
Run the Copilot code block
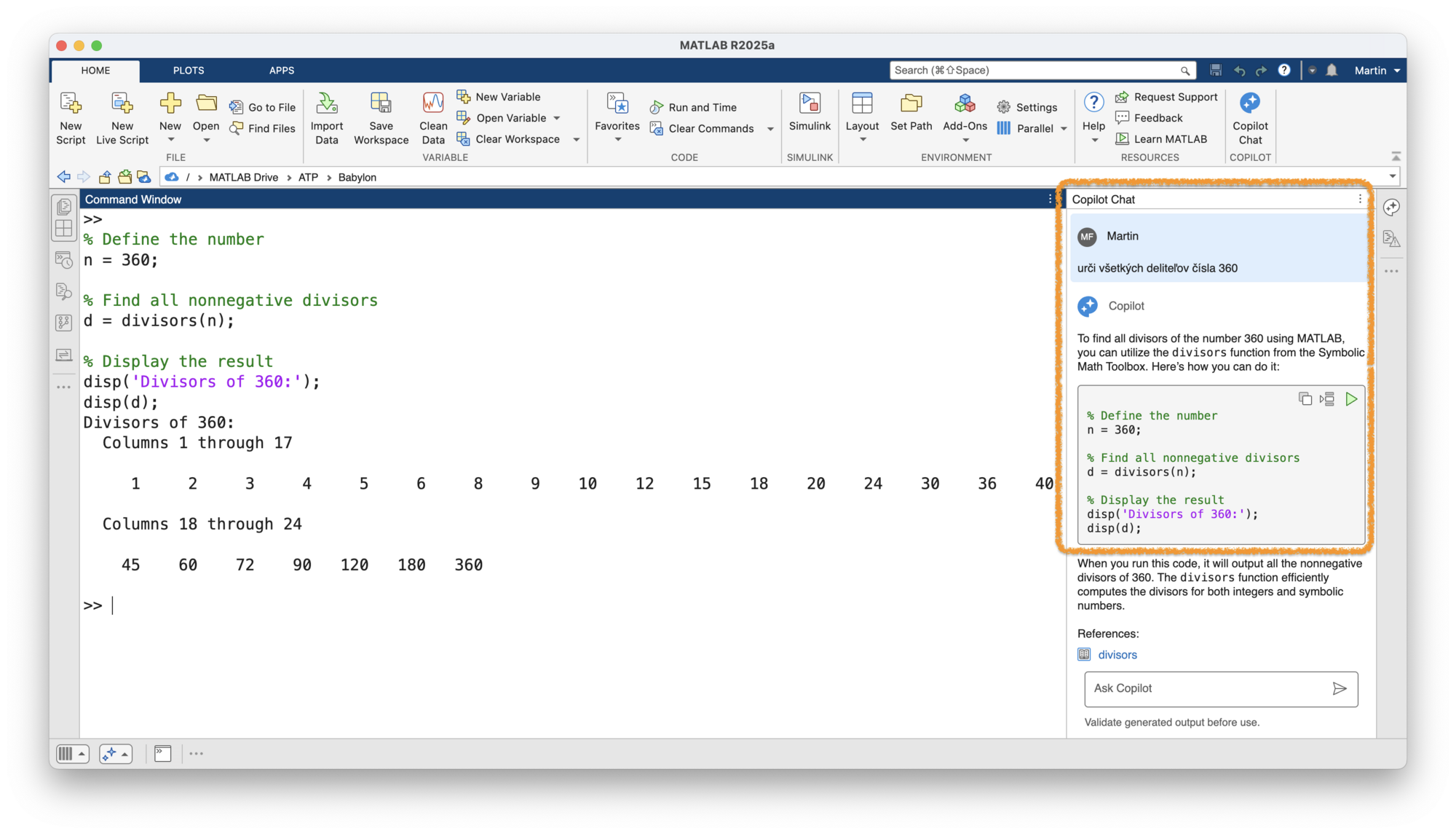[x=1351, y=399]
